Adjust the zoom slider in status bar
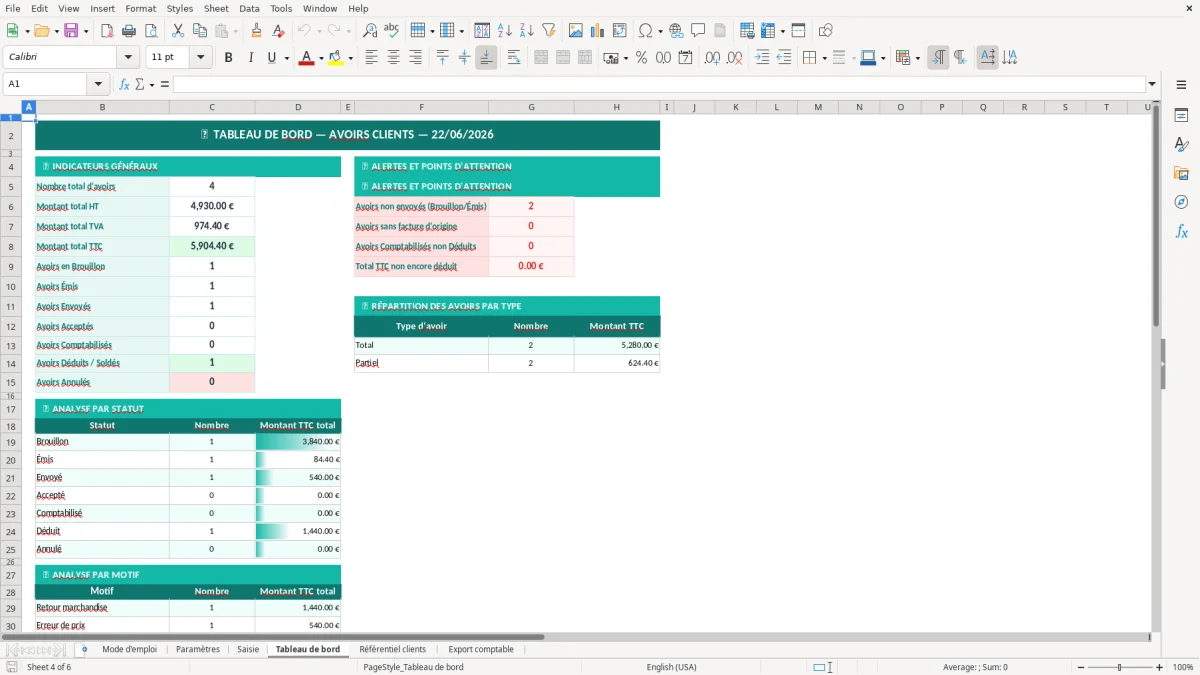The height and width of the screenshot is (675, 1200). coord(1120,667)
